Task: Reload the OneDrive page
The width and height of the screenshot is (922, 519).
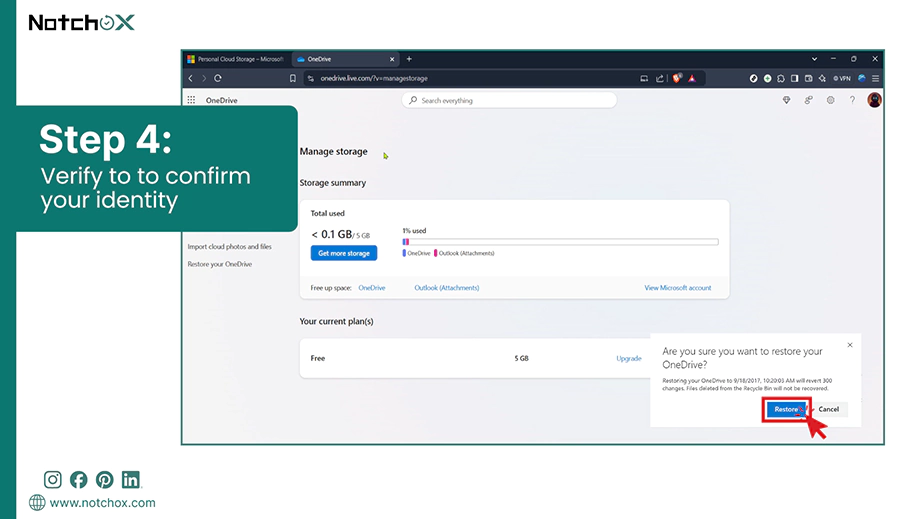Action: (x=218, y=78)
